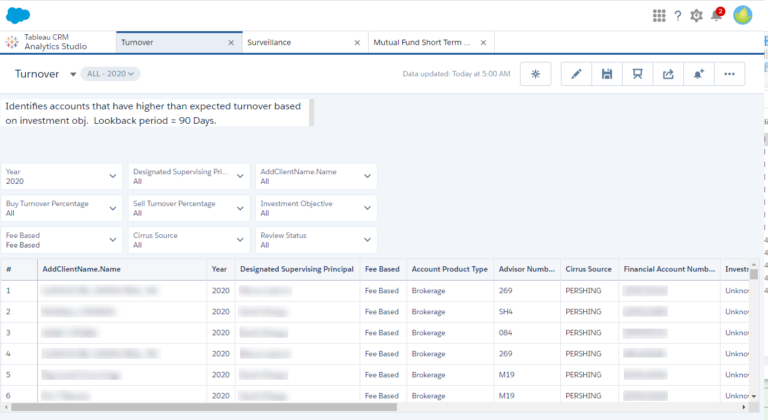Open the Cirrus Source filter dropdown
This screenshot has width=768, height=420.
(189, 240)
